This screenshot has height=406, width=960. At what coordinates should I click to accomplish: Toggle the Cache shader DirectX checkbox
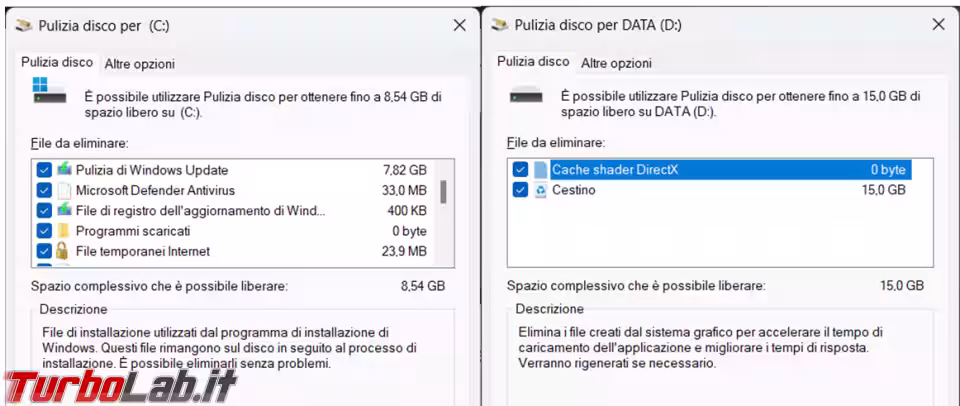pos(520,170)
